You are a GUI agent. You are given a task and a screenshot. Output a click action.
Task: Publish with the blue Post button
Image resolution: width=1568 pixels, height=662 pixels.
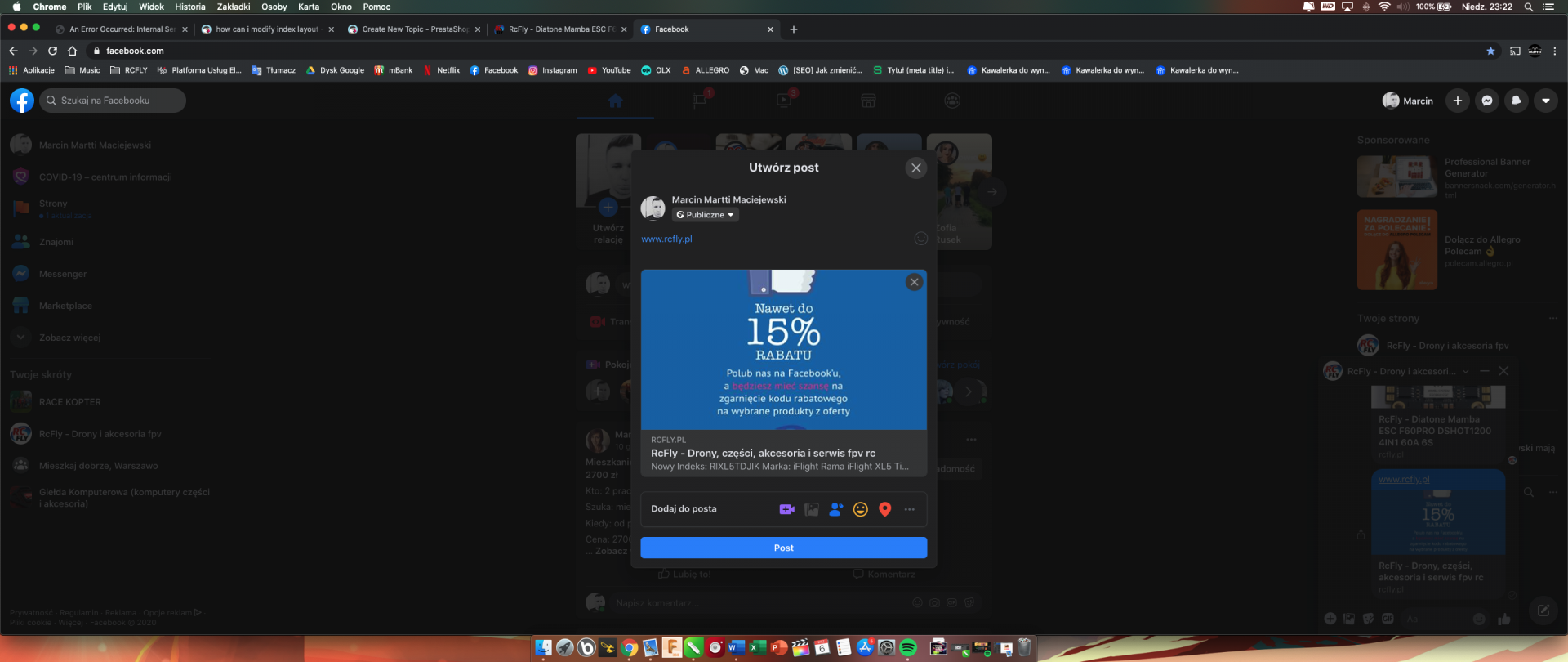coord(784,548)
